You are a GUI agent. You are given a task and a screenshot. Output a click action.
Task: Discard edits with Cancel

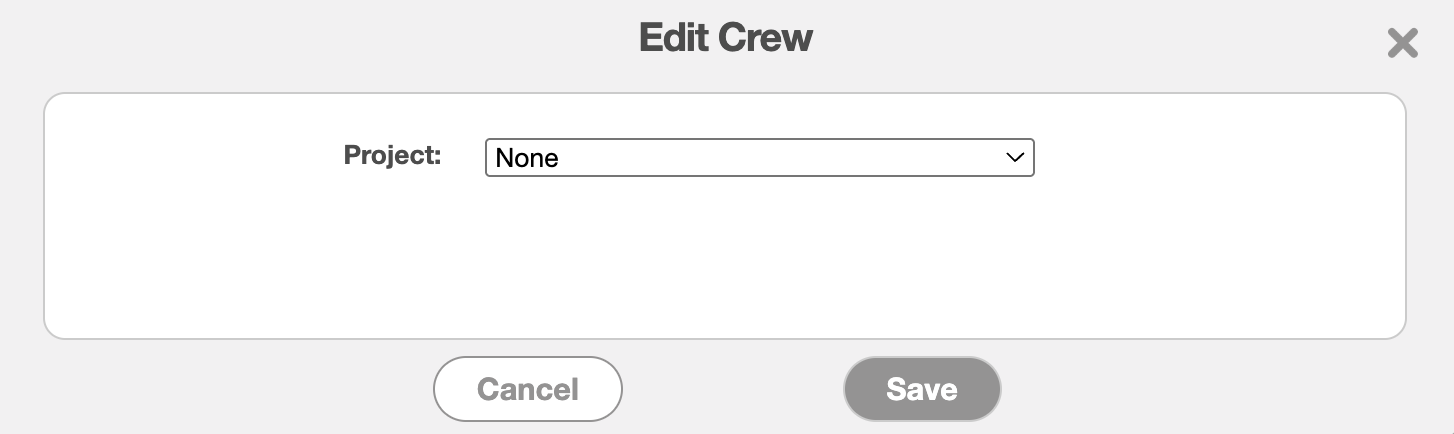[x=528, y=389]
